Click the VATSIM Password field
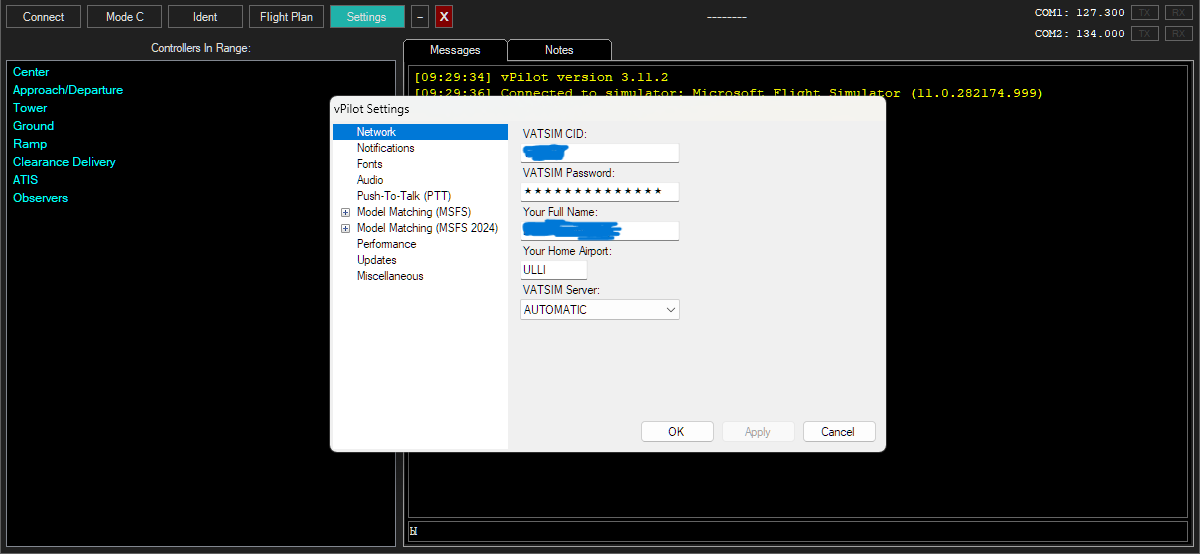Viewport: 1200px width, 554px height. click(600, 191)
